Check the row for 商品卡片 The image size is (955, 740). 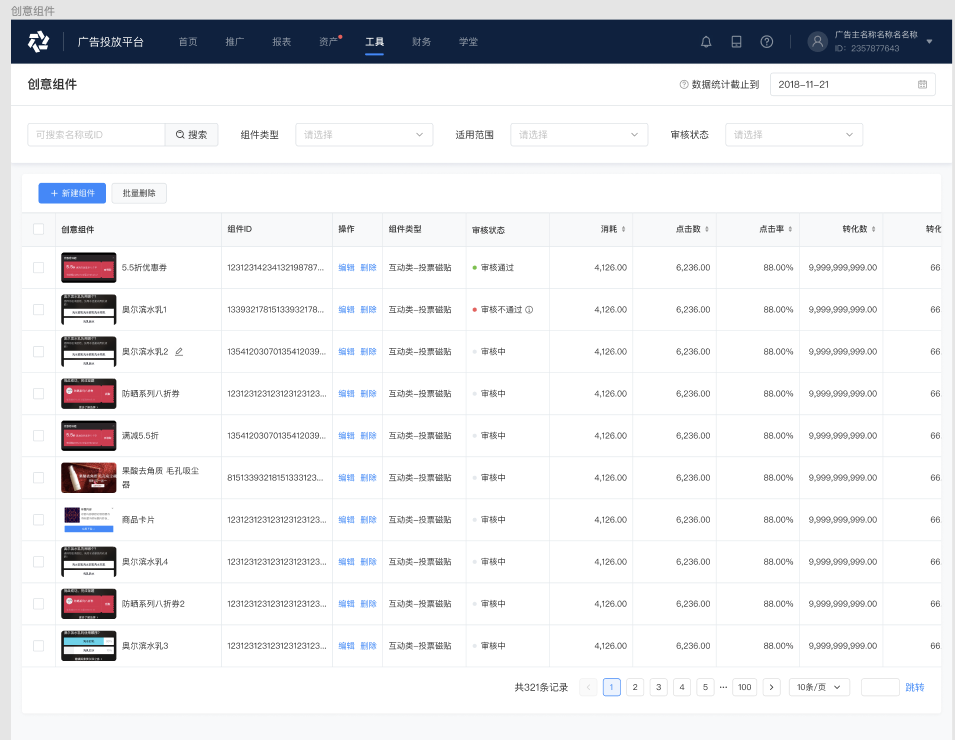coord(38,520)
